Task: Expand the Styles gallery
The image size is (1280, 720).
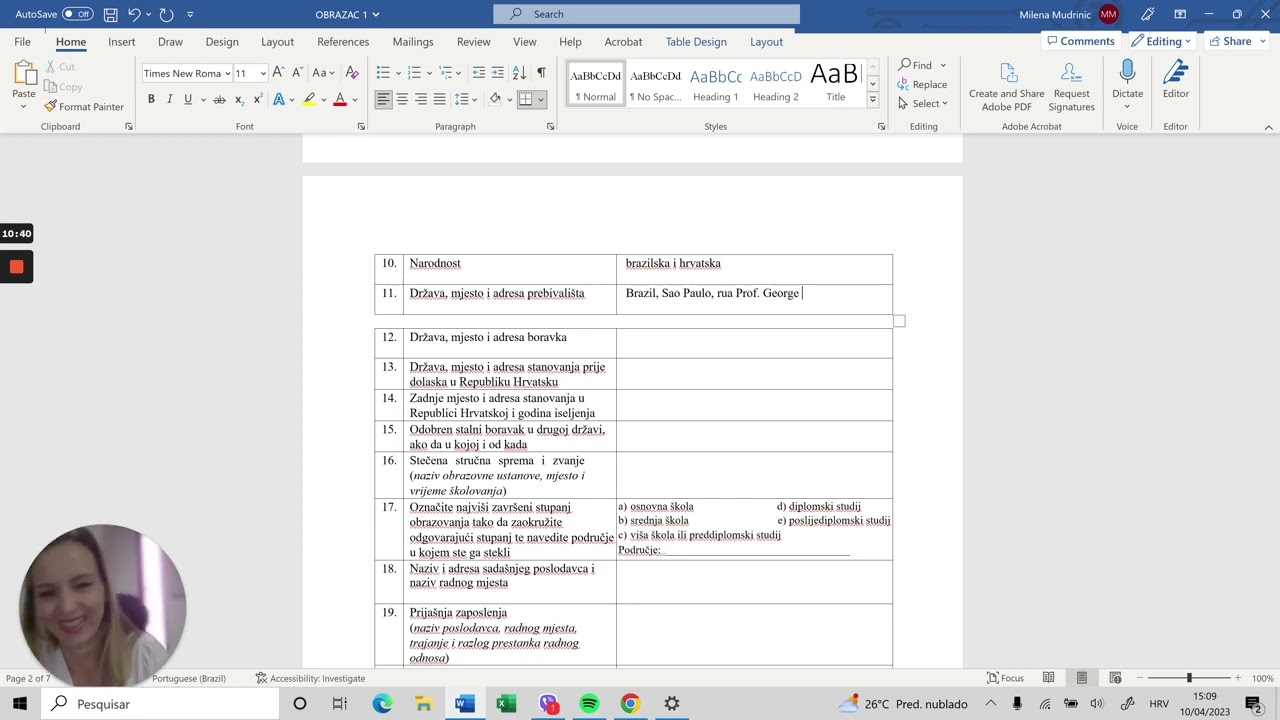Action: tap(872, 99)
